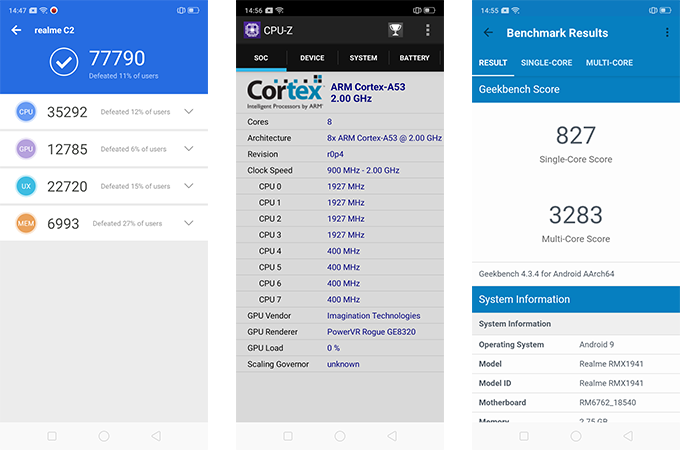Image resolution: width=680 pixels, height=450 pixels.
Task: Tap back arrow in Benchmark Results
Action: (x=488, y=32)
